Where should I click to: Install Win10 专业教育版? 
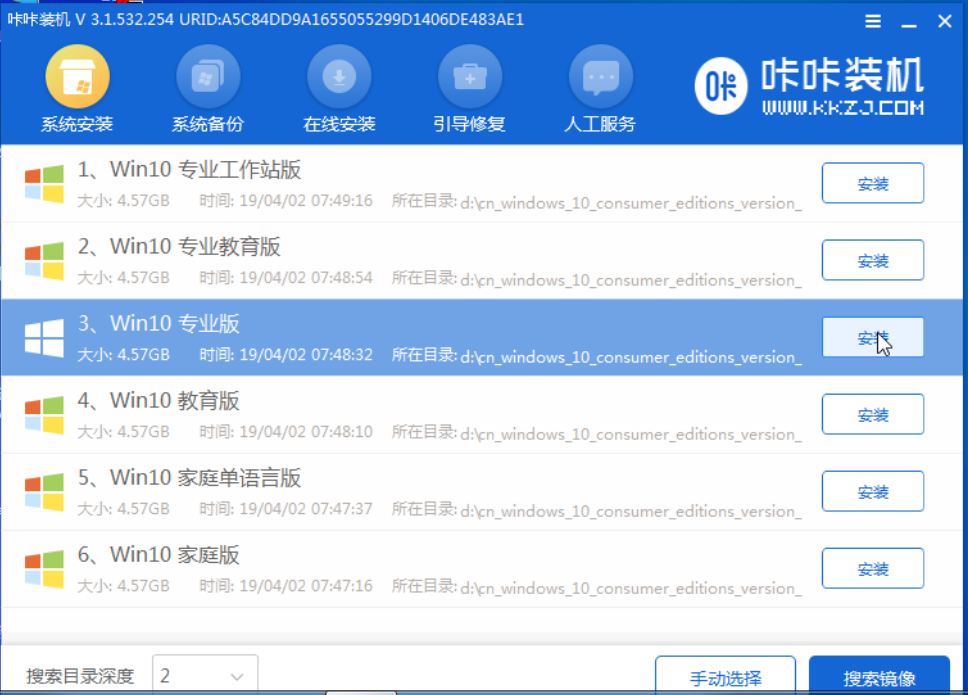[872, 261]
